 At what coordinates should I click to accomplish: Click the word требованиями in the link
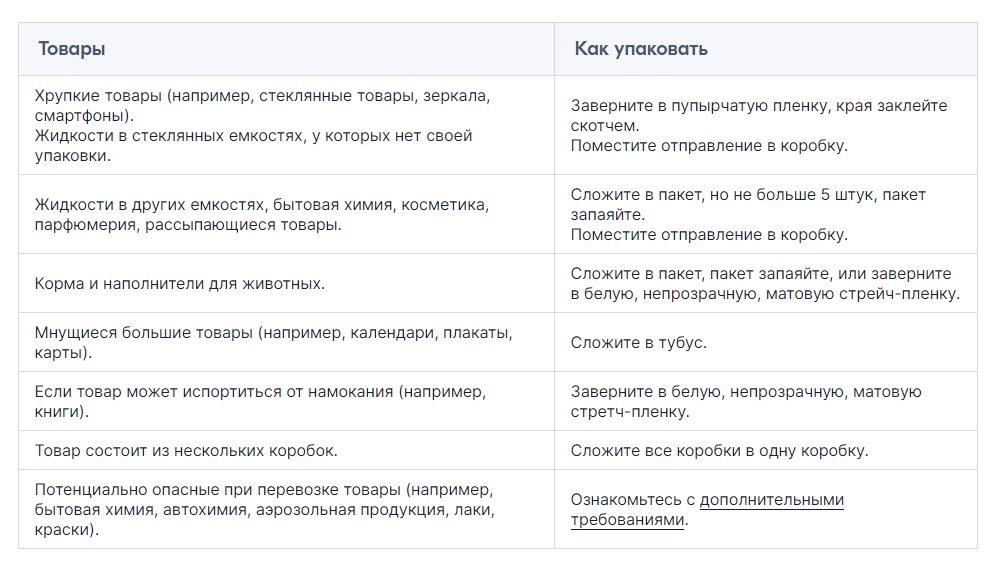(627, 520)
